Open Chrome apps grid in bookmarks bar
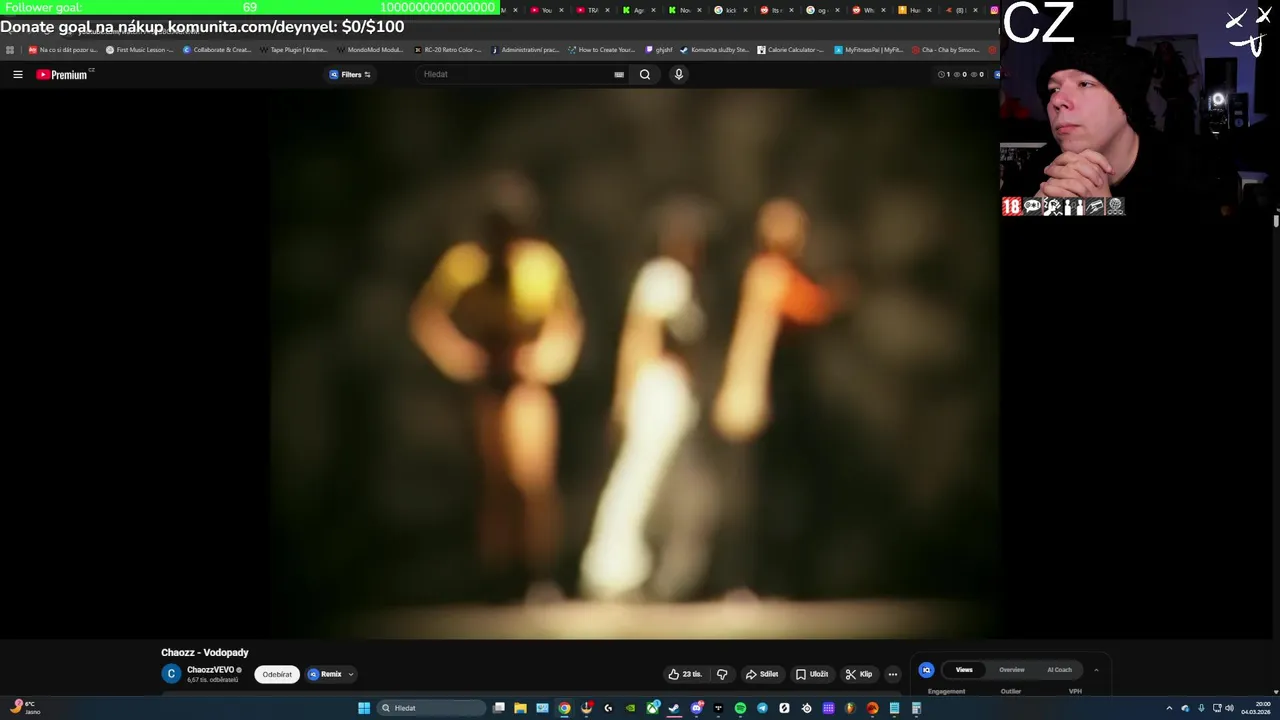Screen dimensions: 1280x720 [10, 49]
